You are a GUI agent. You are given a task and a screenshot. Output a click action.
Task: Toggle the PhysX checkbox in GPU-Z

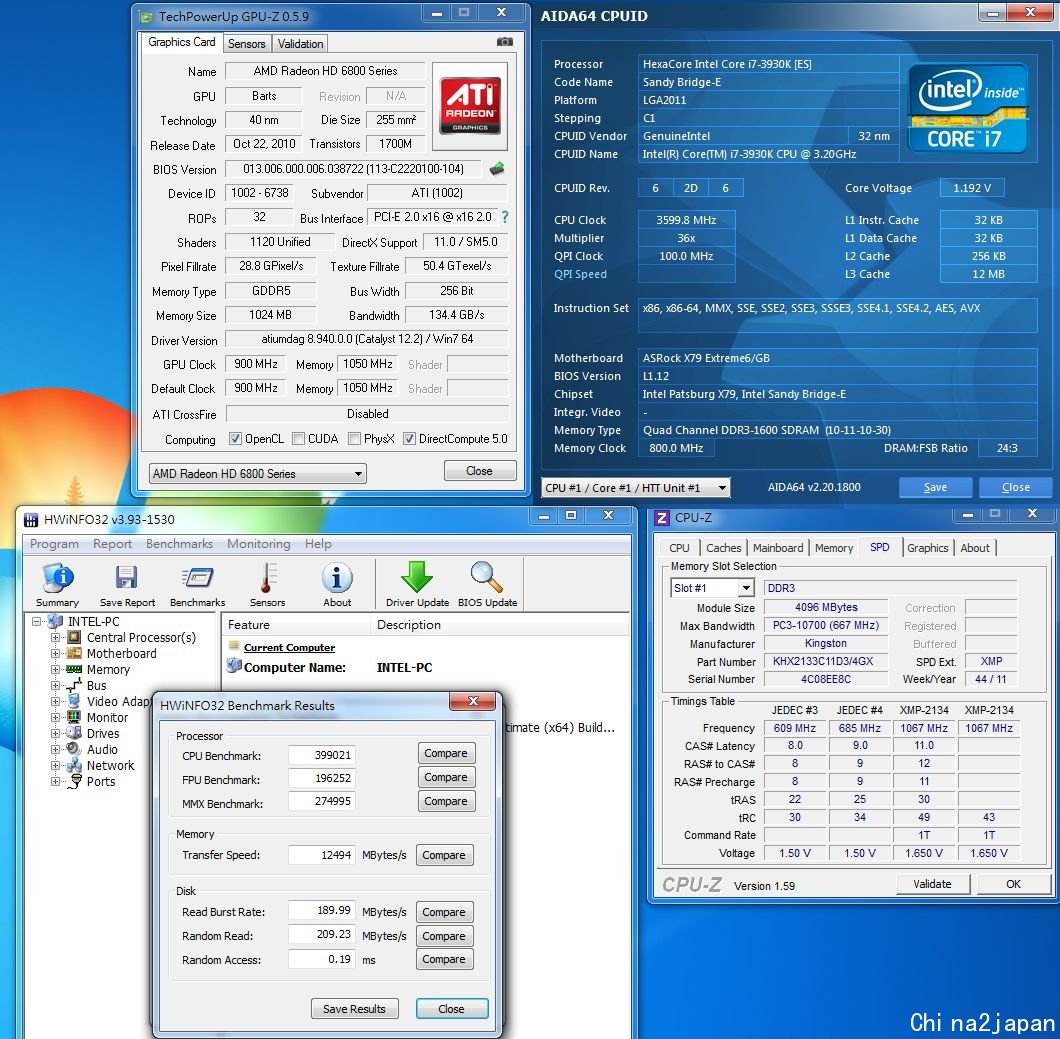(354, 439)
